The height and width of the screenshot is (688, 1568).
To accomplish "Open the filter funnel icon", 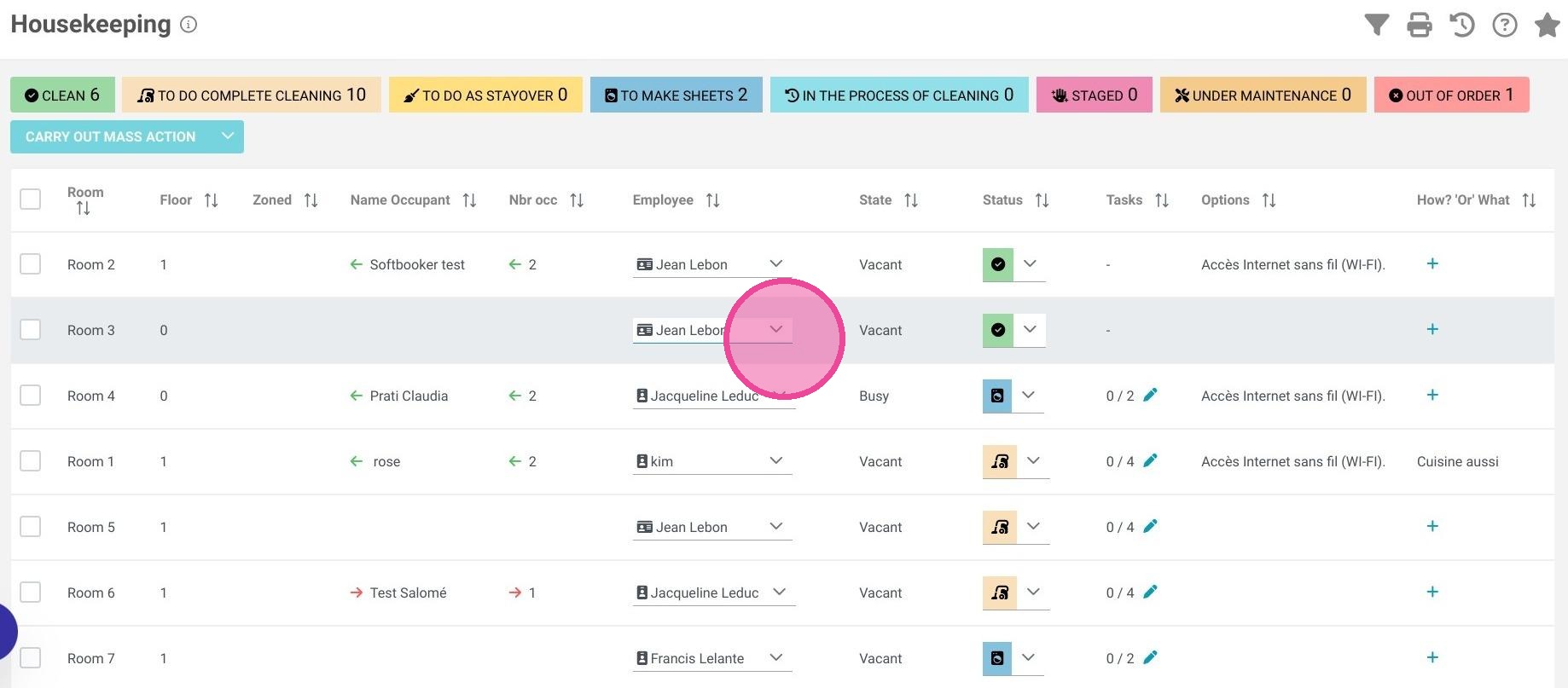I will 1376,25.
